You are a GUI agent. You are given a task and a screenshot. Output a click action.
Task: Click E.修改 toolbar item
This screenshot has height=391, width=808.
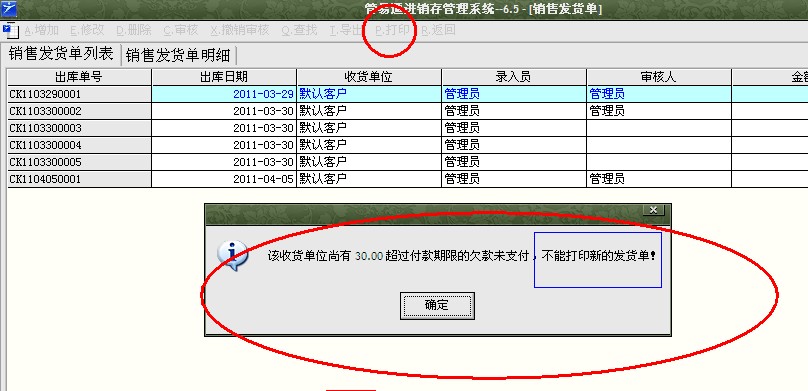coord(87,30)
